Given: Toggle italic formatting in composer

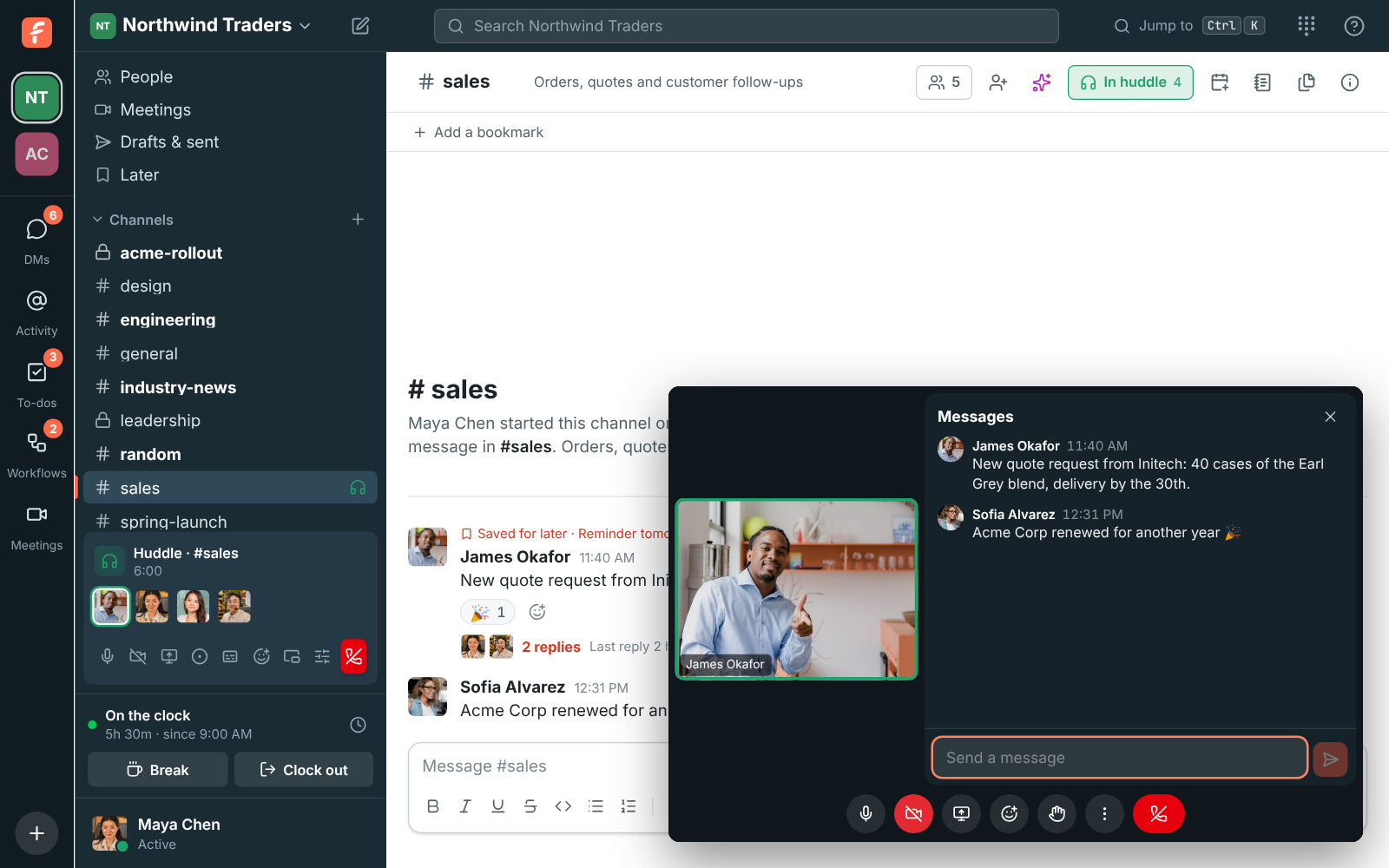Looking at the screenshot, I should pos(465,806).
